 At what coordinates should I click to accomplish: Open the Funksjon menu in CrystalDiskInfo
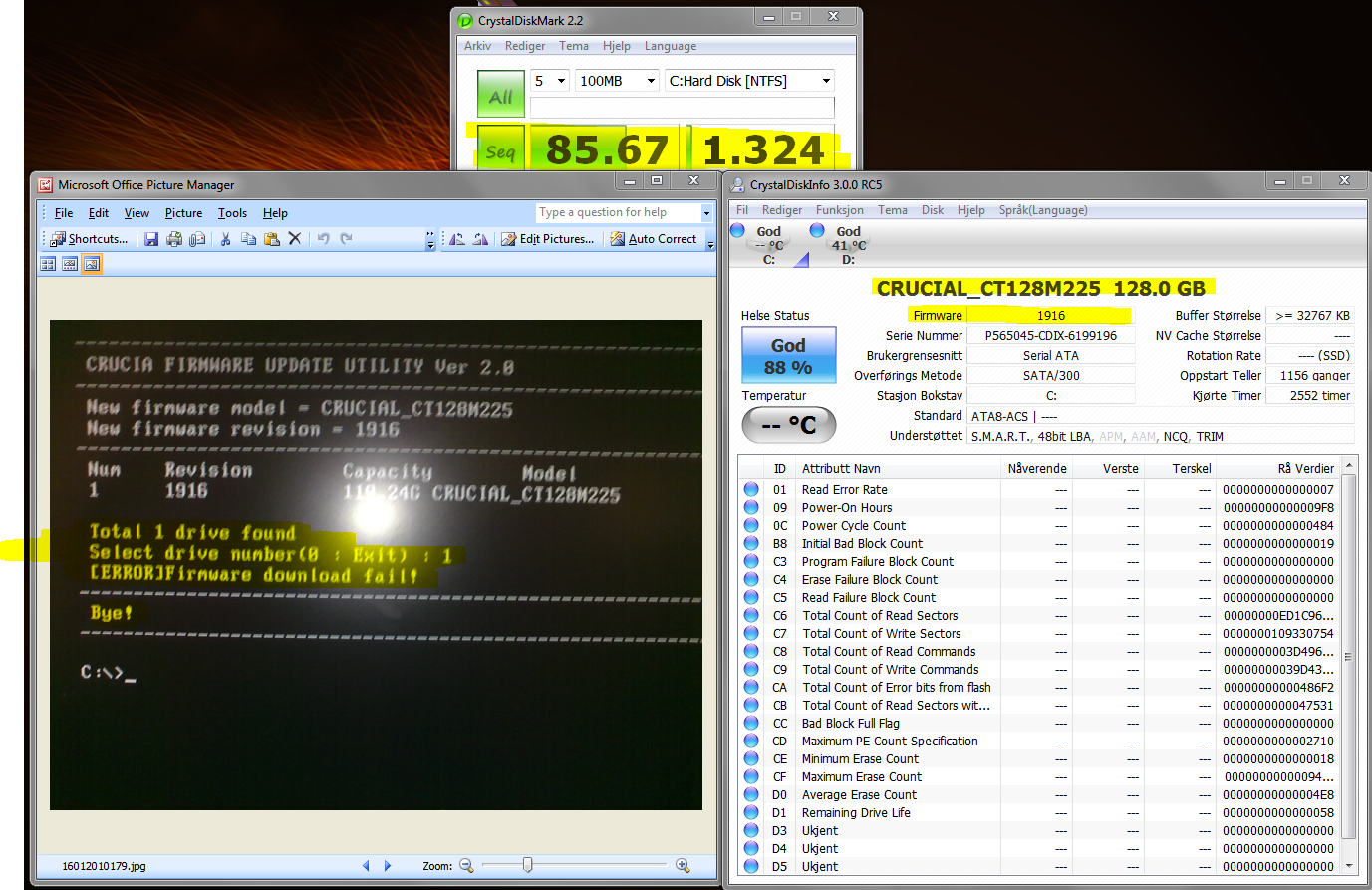tap(840, 210)
